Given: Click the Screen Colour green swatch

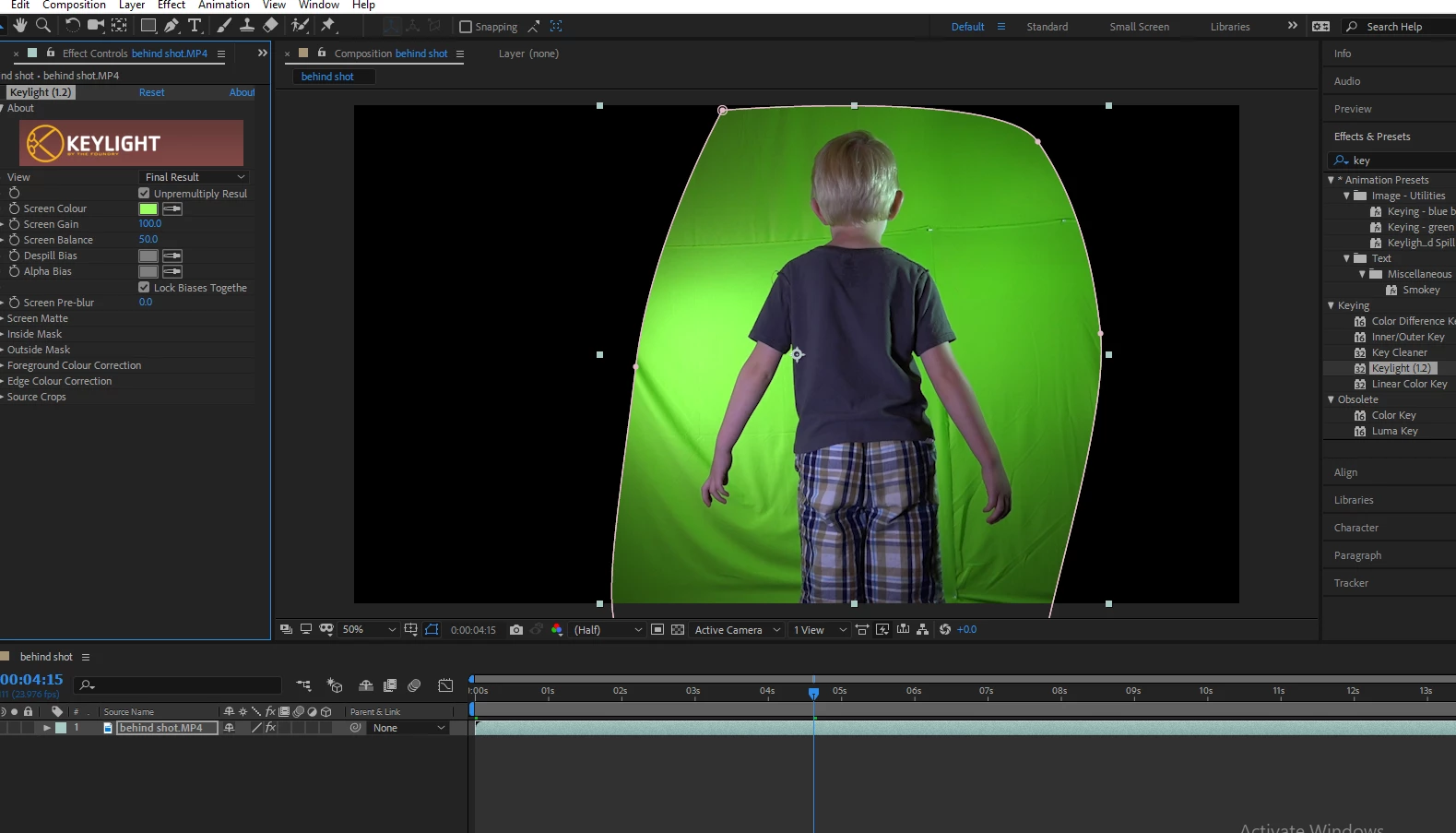Looking at the screenshot, I should (x=148, y=209).
